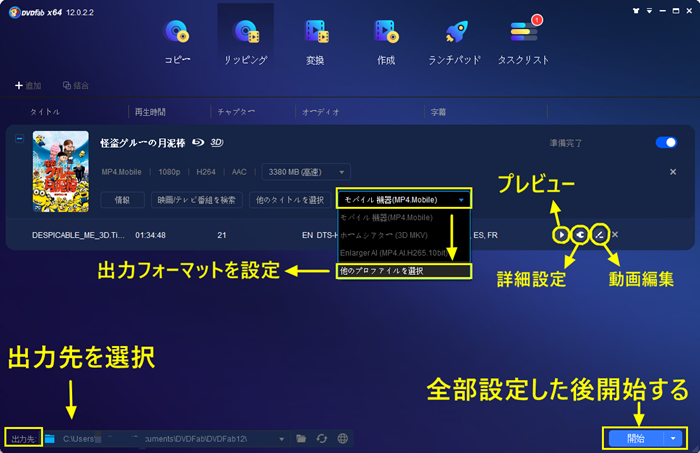Switch to the 変換 (Convert) module
The width and height of the screenshot is (700, 453).
(317, 40)
